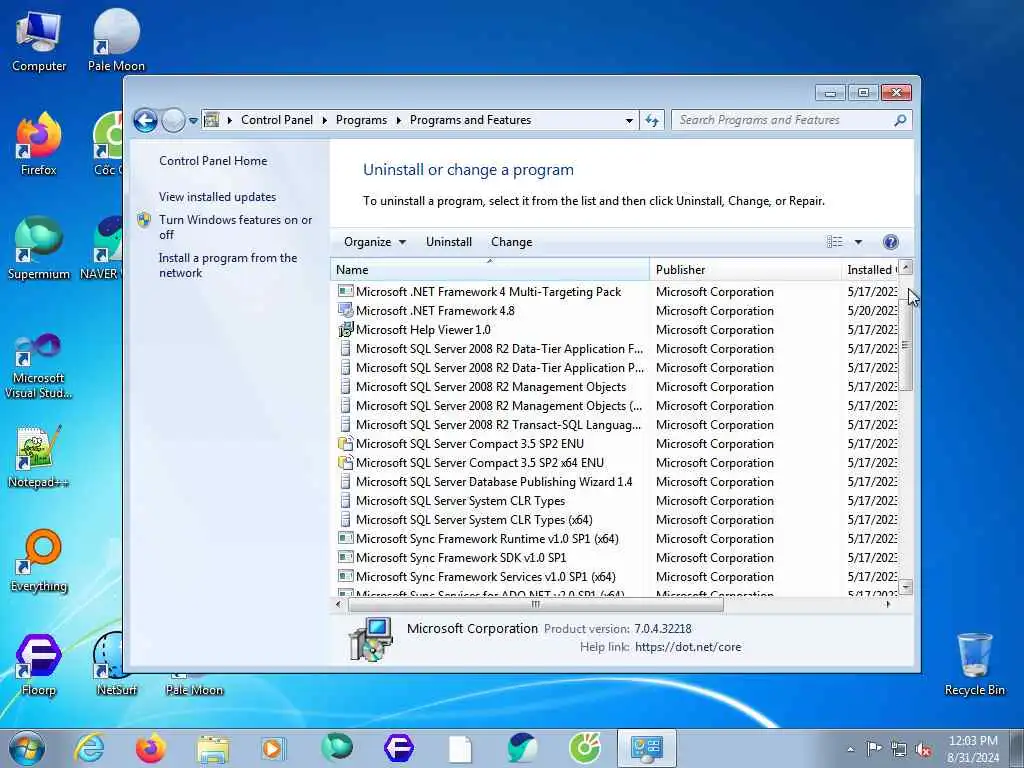Click the Action Center flag tray icon
1024x768 pixels.
[x=874, y=748]
